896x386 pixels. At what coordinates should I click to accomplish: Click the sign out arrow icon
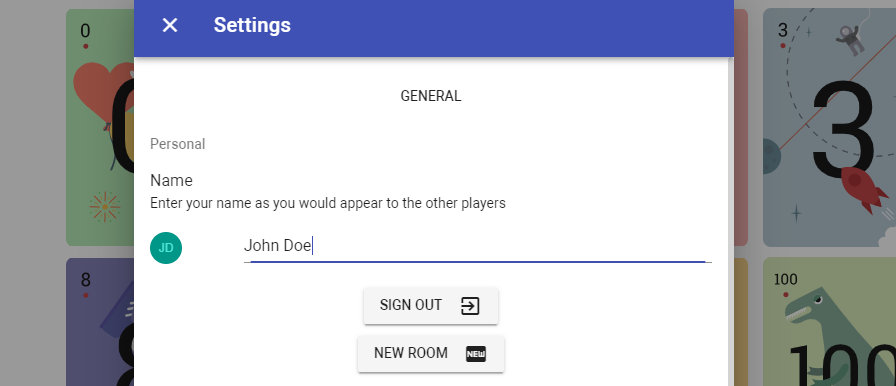click(470, 305)
